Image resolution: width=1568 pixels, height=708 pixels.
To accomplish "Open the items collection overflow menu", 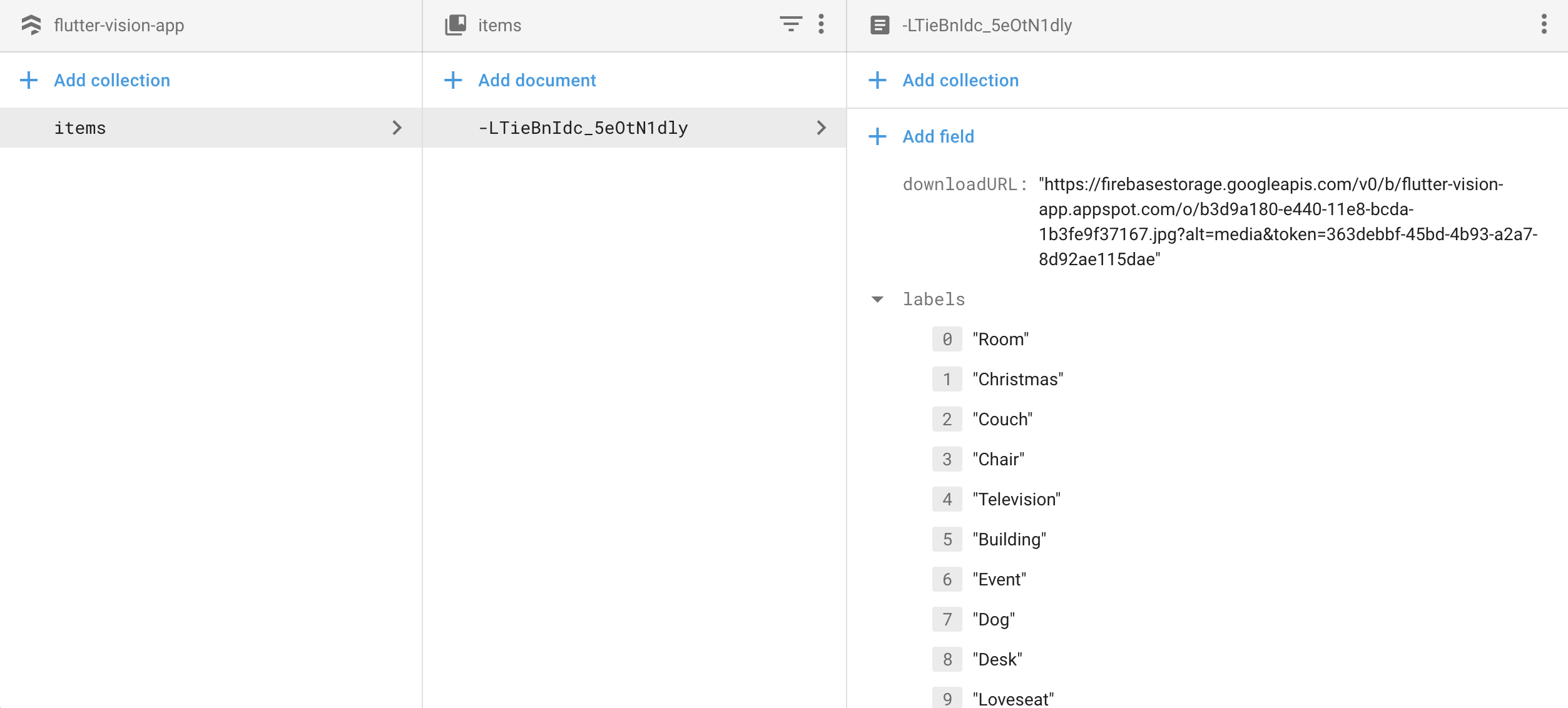I will 820,25.
